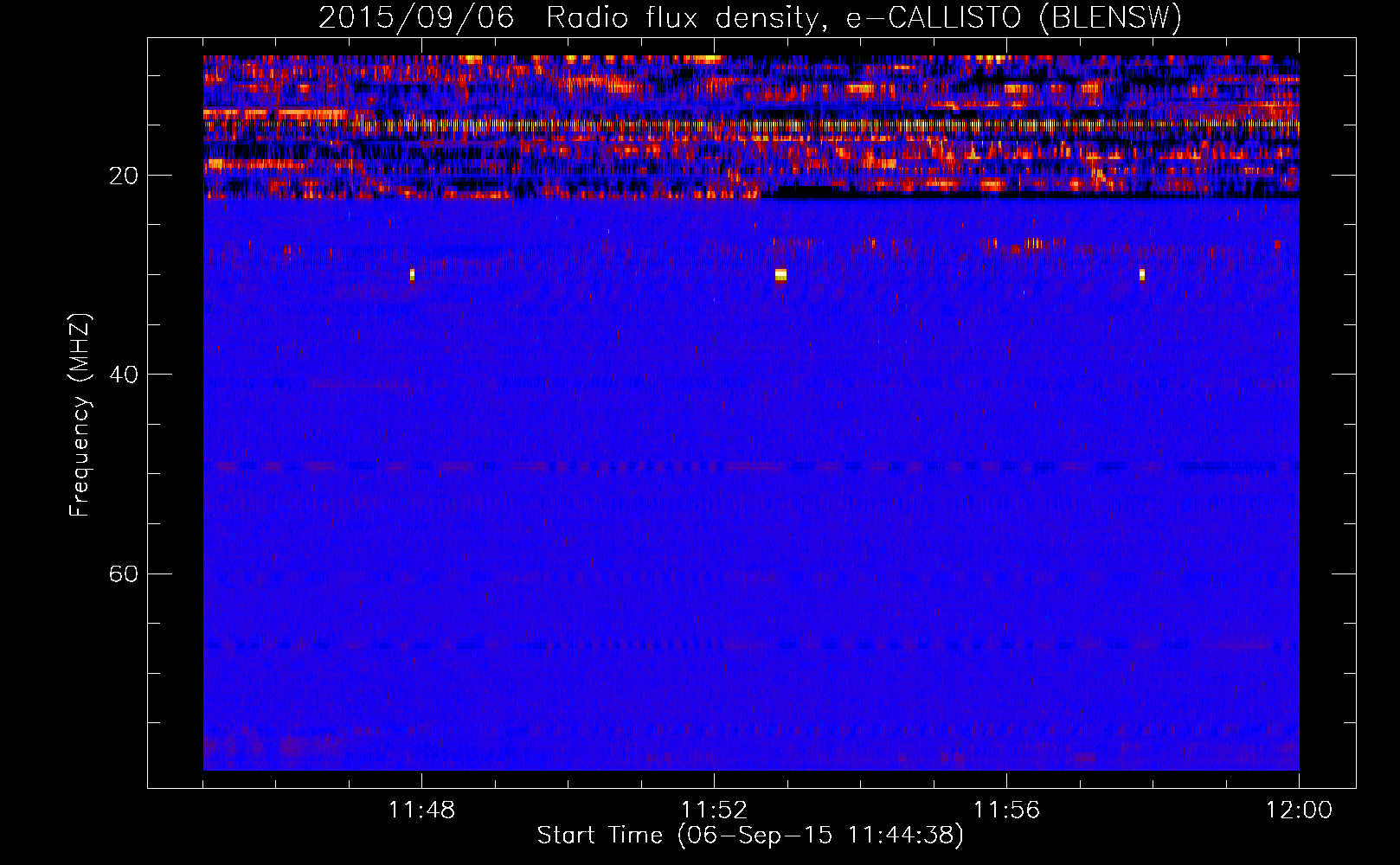Viewport: 1400px width, 865px height.
Task: Click the 40 frequency tick label
Action: click(x=123, y=375)
